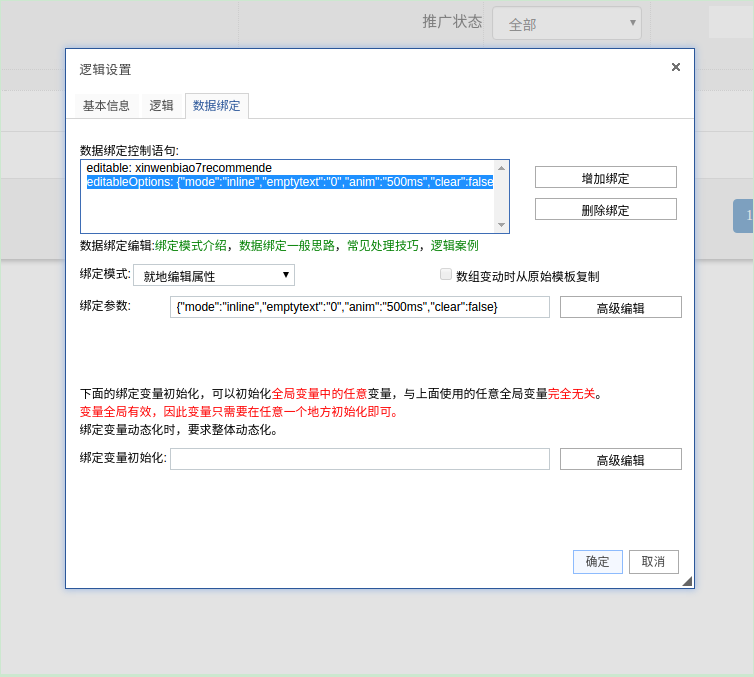Focus the 绑定参数 input field

click(360, 307)
